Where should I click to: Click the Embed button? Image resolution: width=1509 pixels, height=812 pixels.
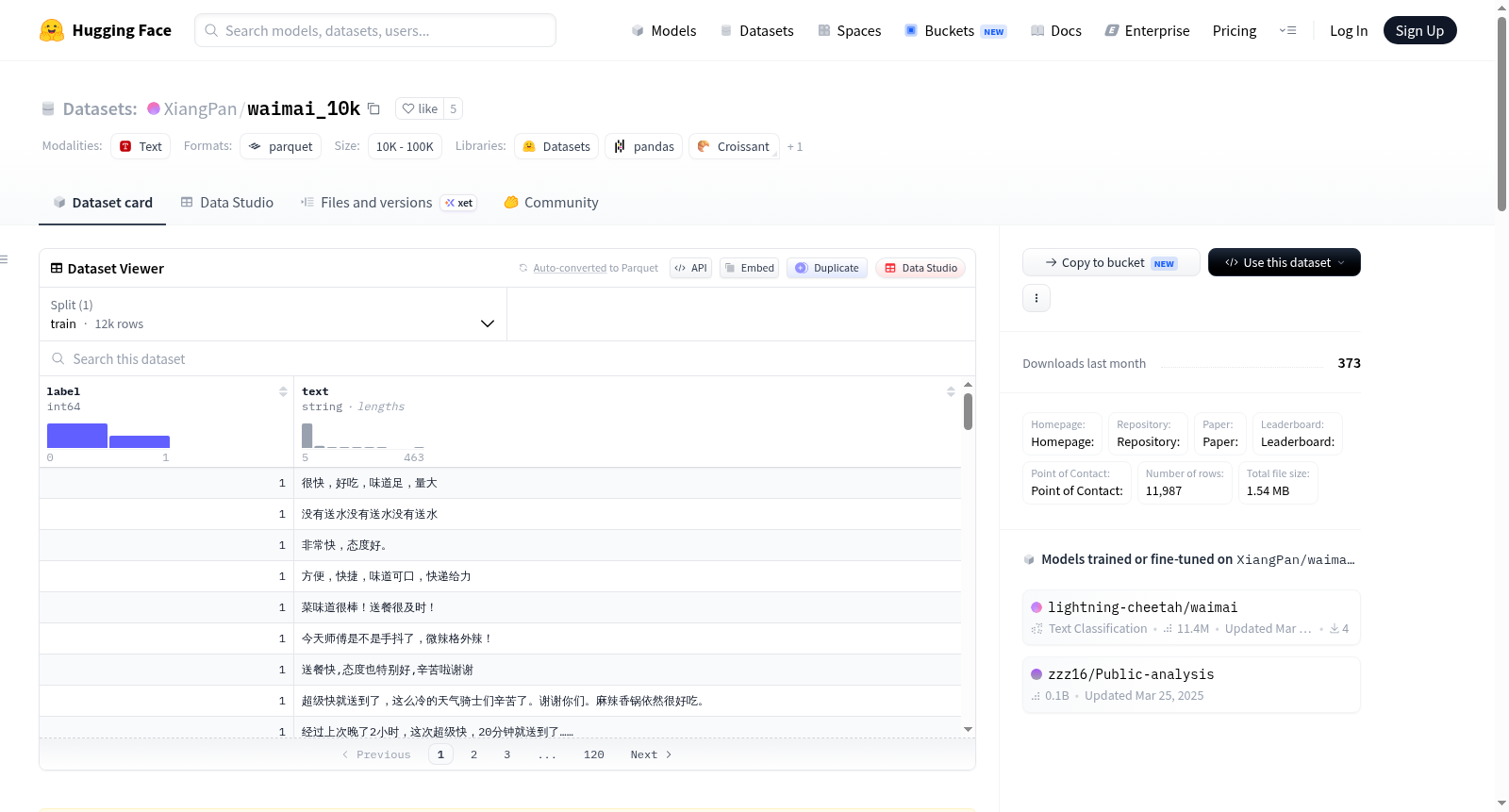(749, 268)
